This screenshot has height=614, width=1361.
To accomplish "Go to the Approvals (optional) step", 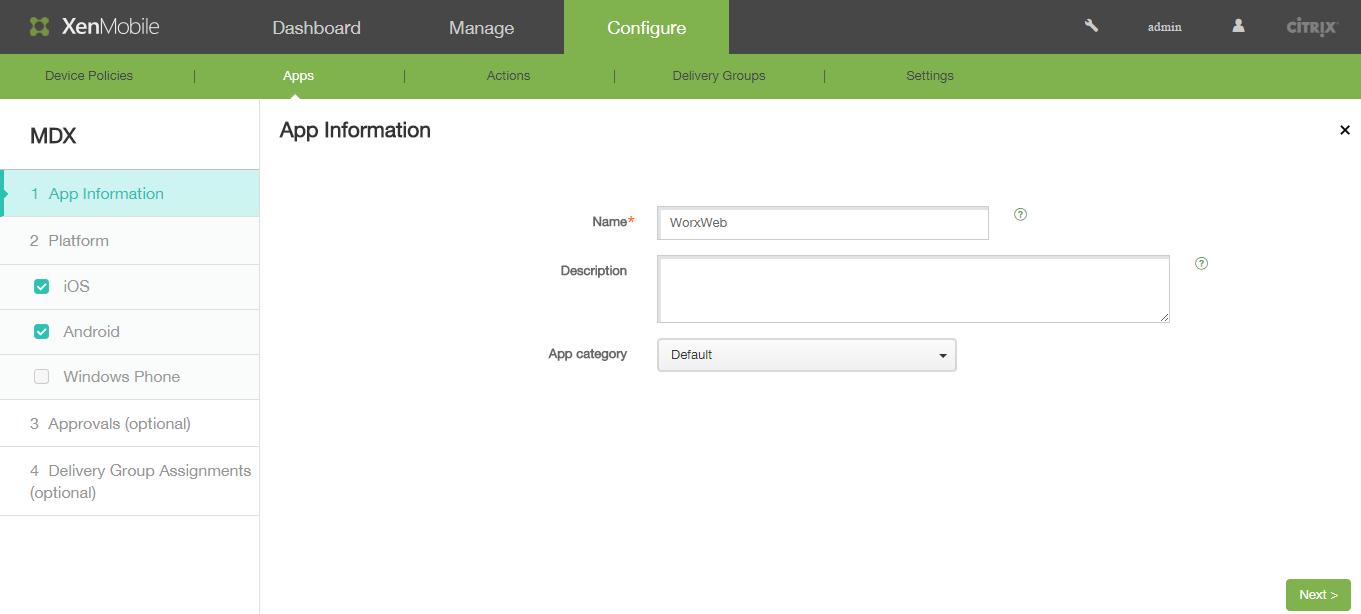I will (x=110, y=424).
